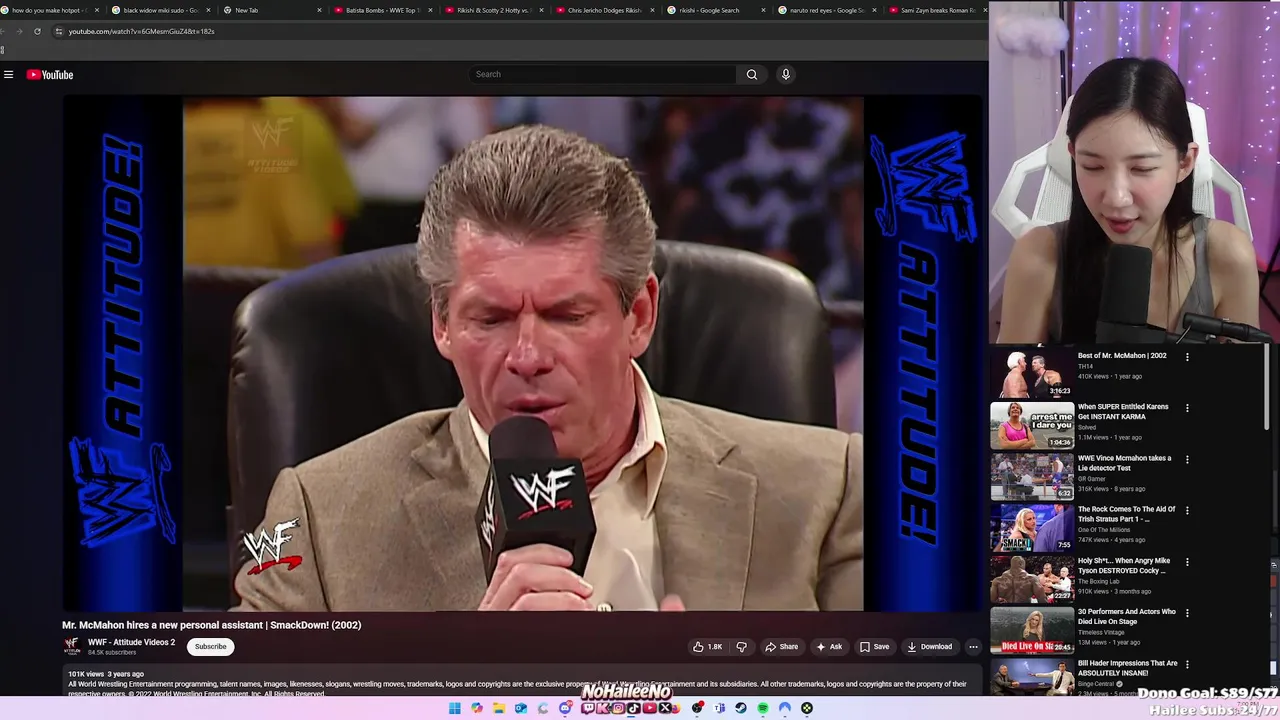Viewport: 1280px width, 720px height.
Task: Open 'Bill Hader Impressions' video title
Action: click(x=1127, y=668)
